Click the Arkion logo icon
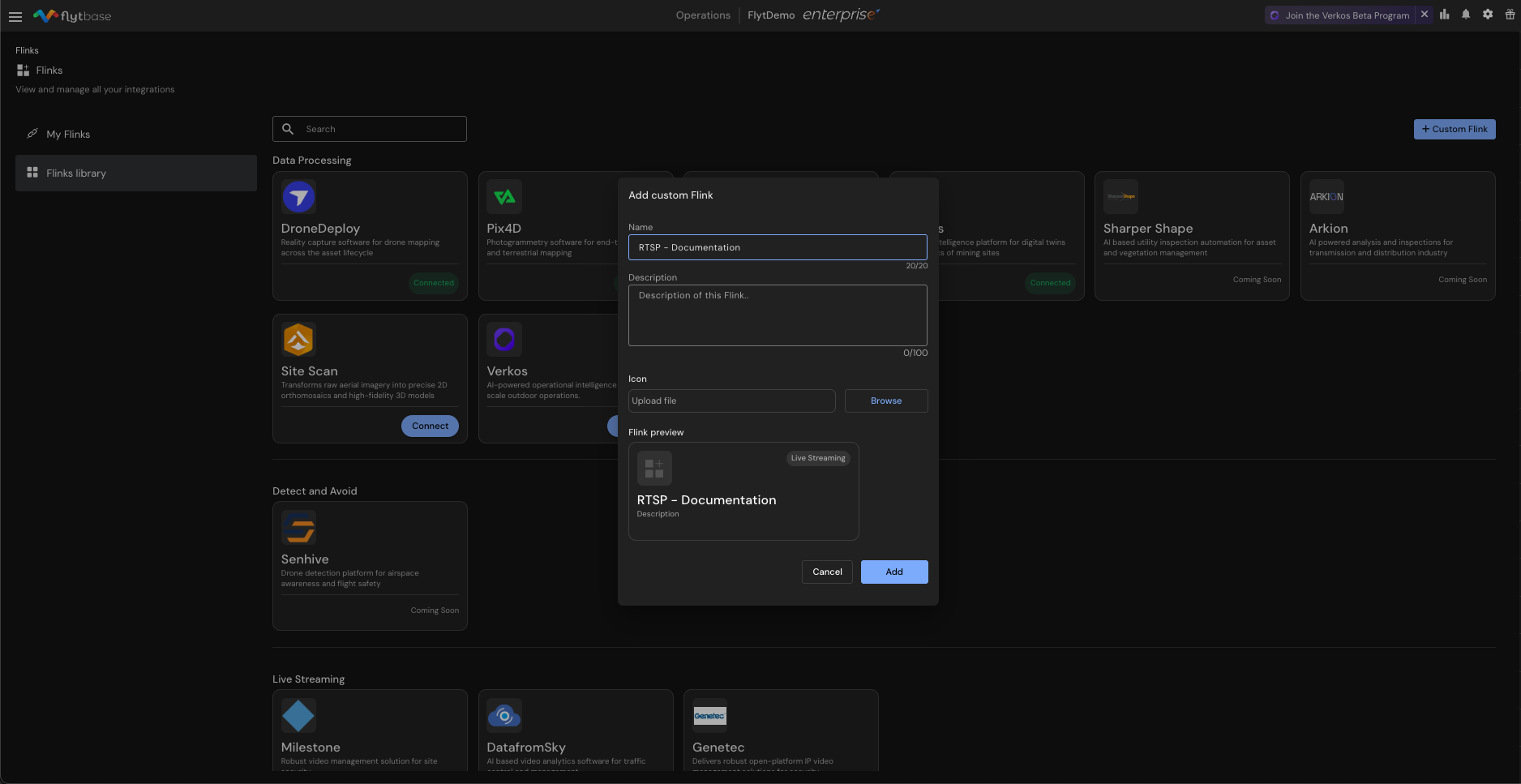Image resolution: width=1521 pixels, height=784 pixels. point(1326,197)
